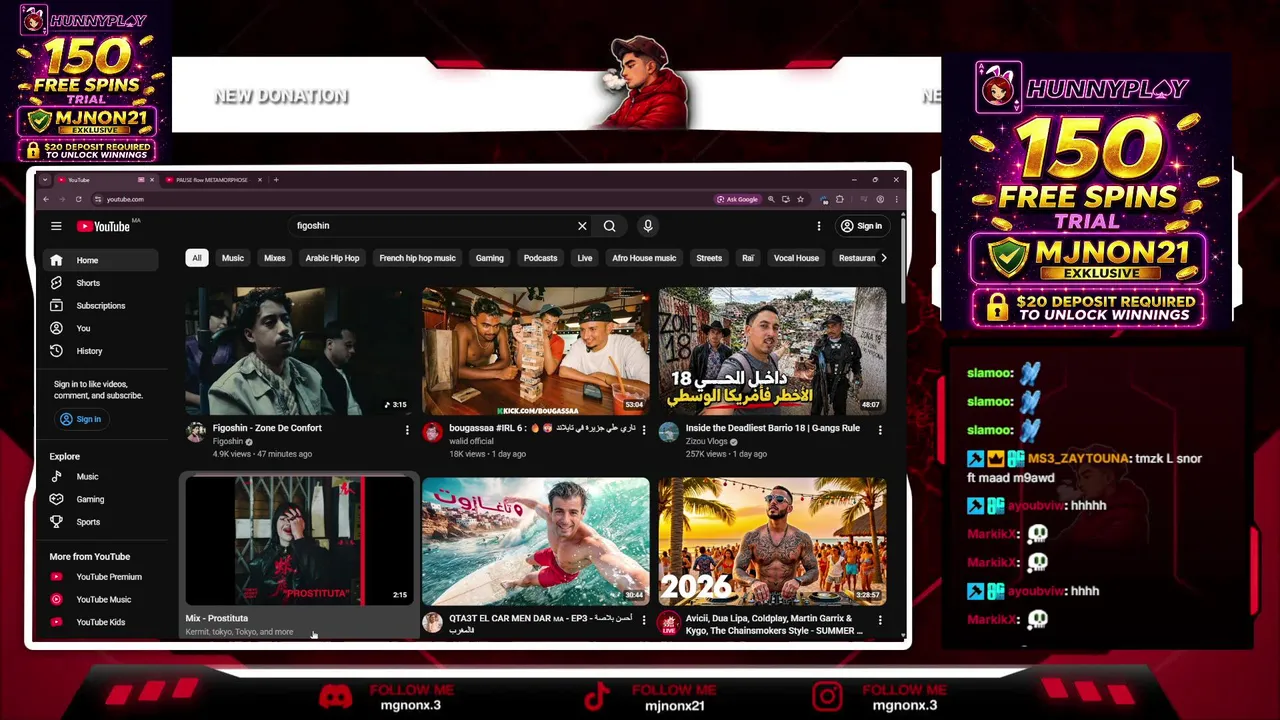Select the Music filter chip

[x=233, y=258]
